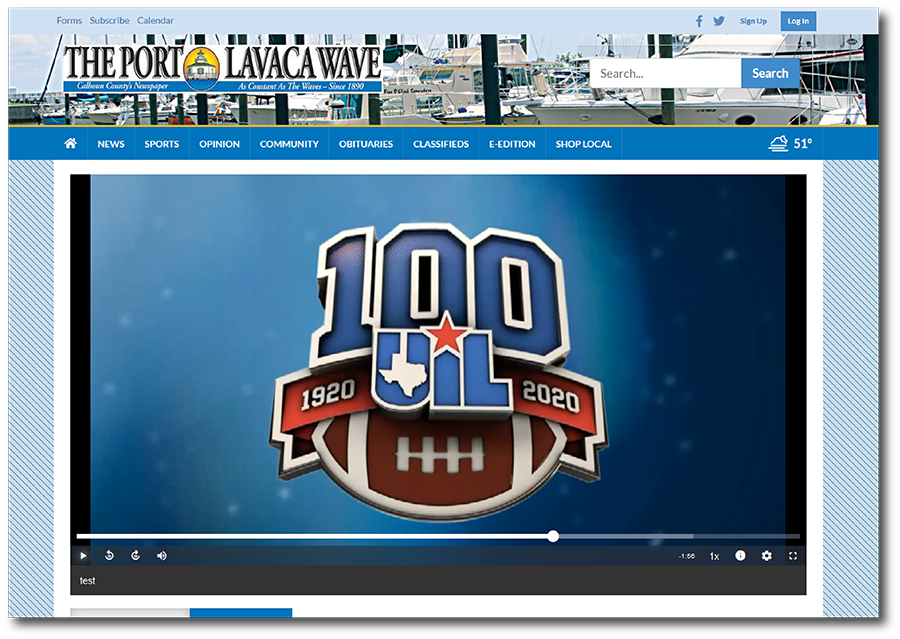The image size is (900, 639).
Task: Click the Subscribe link
Action: tap(109, 21)
